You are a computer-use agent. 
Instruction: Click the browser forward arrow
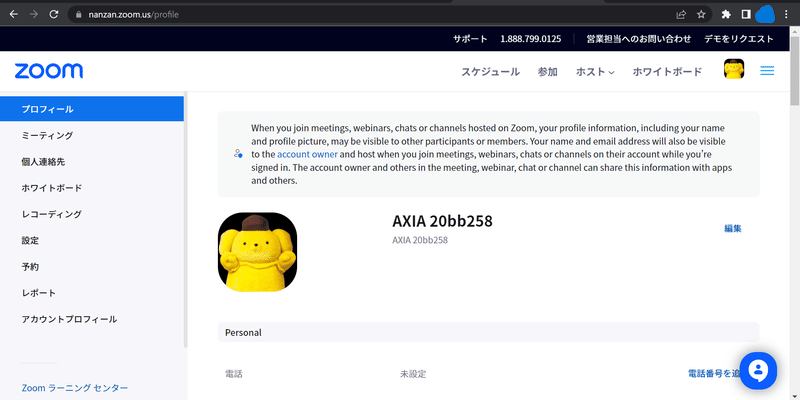[x=34, y=14]
